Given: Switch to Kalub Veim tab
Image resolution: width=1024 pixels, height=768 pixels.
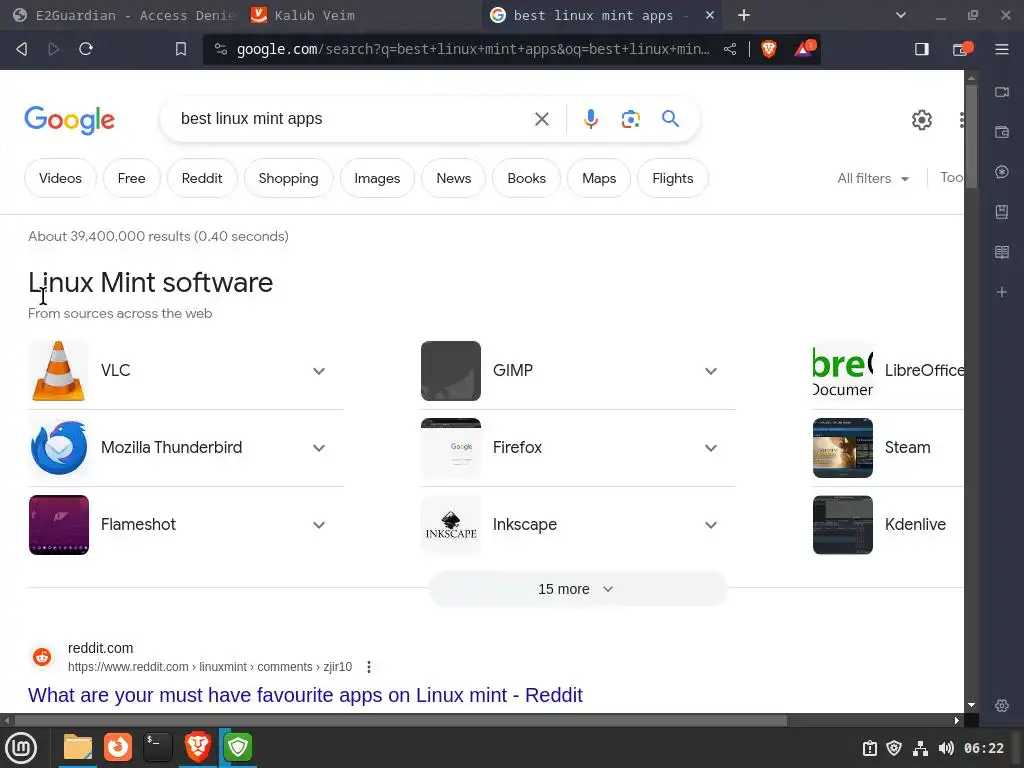Looking at the screenshot, I should (x=360, y=15).
